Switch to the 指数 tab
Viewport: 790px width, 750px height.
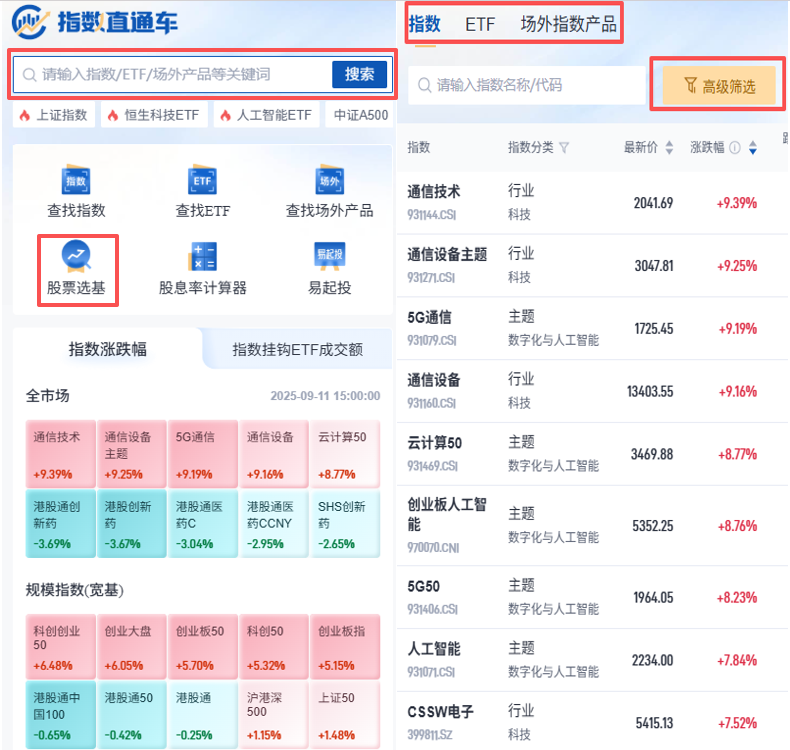tap(424, 24)
